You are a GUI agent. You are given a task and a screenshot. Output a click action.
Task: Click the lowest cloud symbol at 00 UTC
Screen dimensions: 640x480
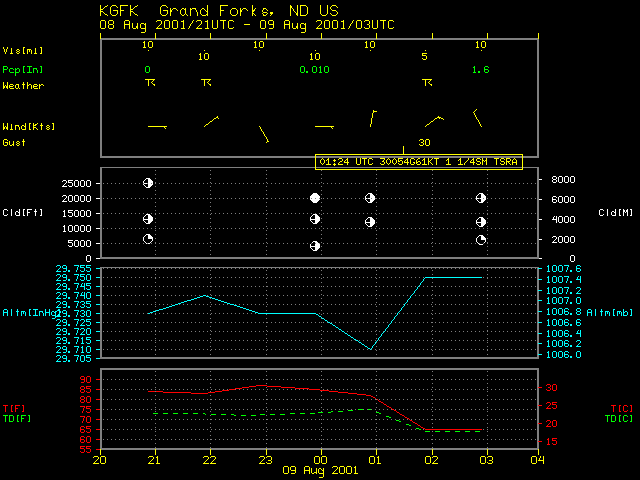[315, 246]
